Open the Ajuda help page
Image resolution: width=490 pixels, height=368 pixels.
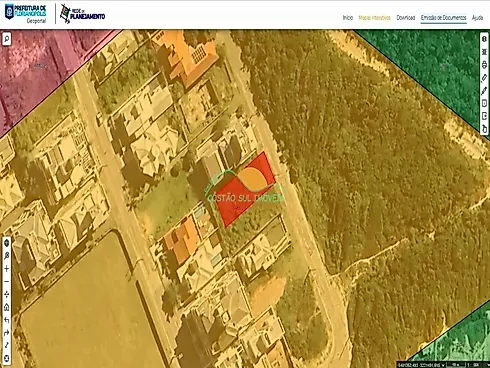(477, 18)
